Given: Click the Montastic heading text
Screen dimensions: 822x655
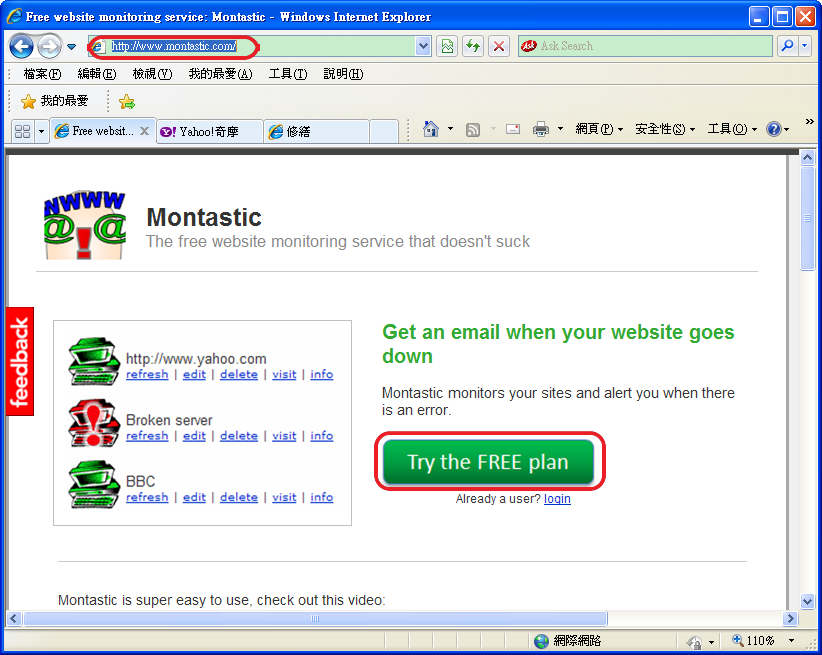Looking at the screenshot, I should [x=204, y=217].
